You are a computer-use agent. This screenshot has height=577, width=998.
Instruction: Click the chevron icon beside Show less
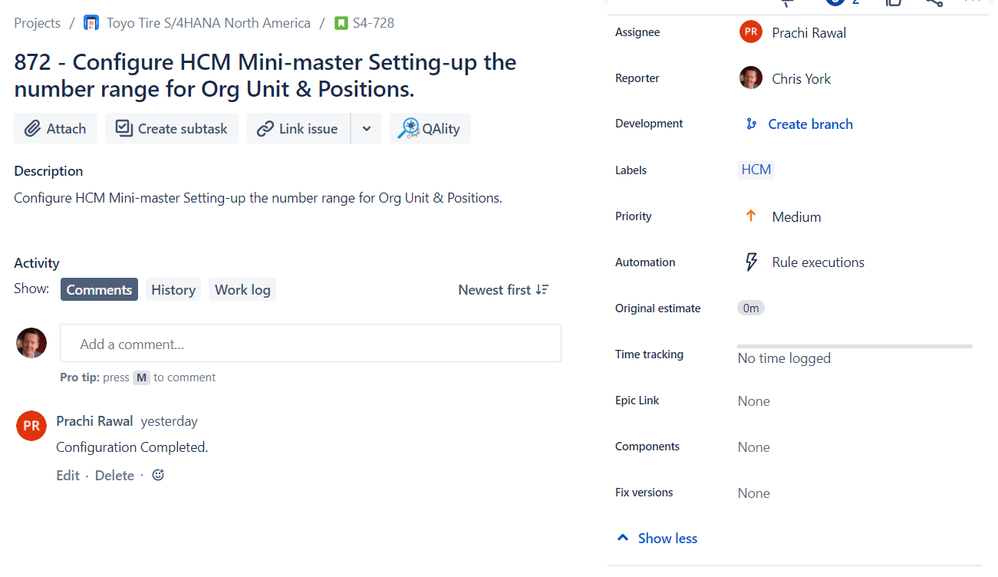(623, 538)
